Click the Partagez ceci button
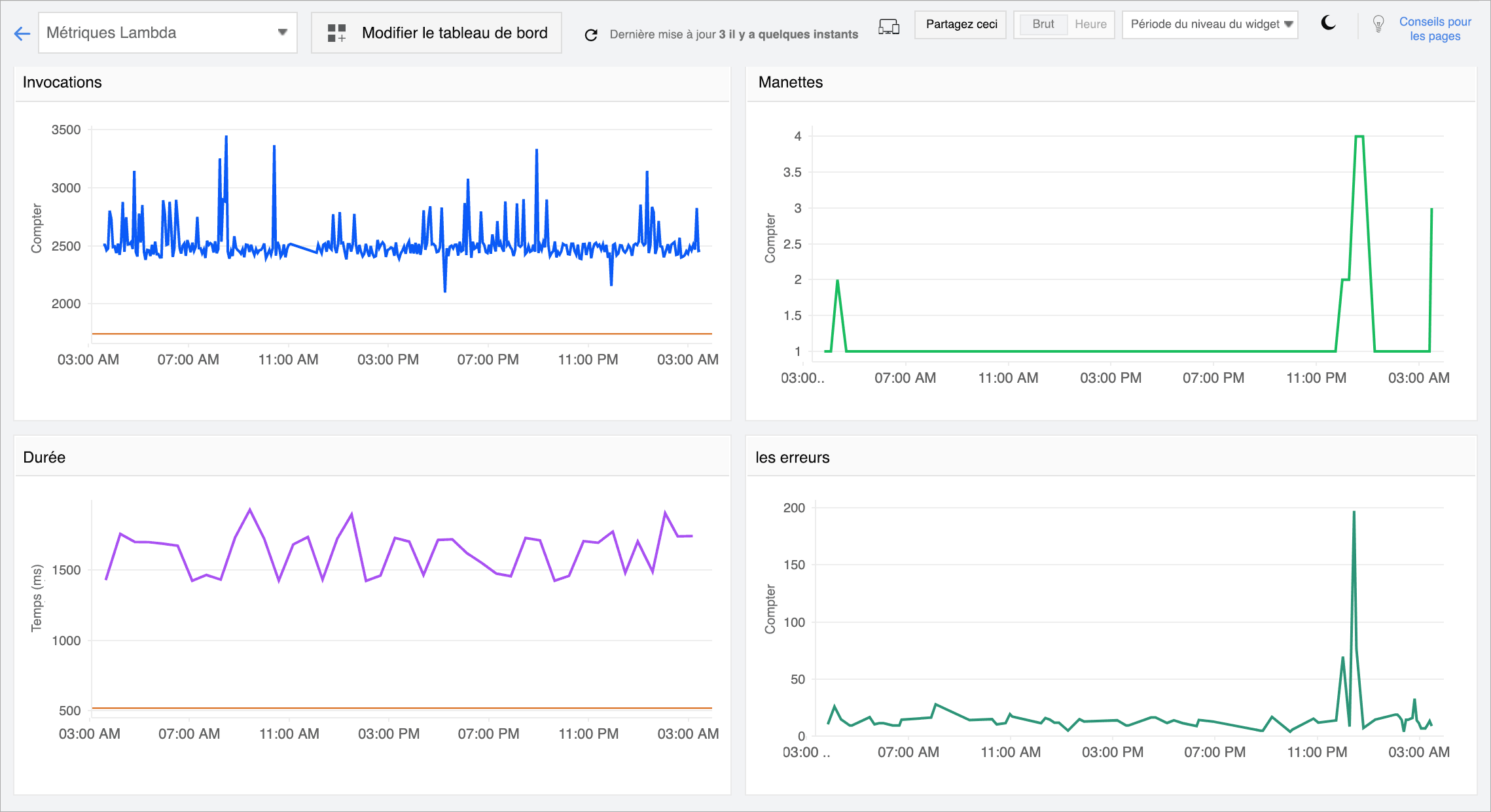The image size is (1491, 812). (x=960, y=24)
